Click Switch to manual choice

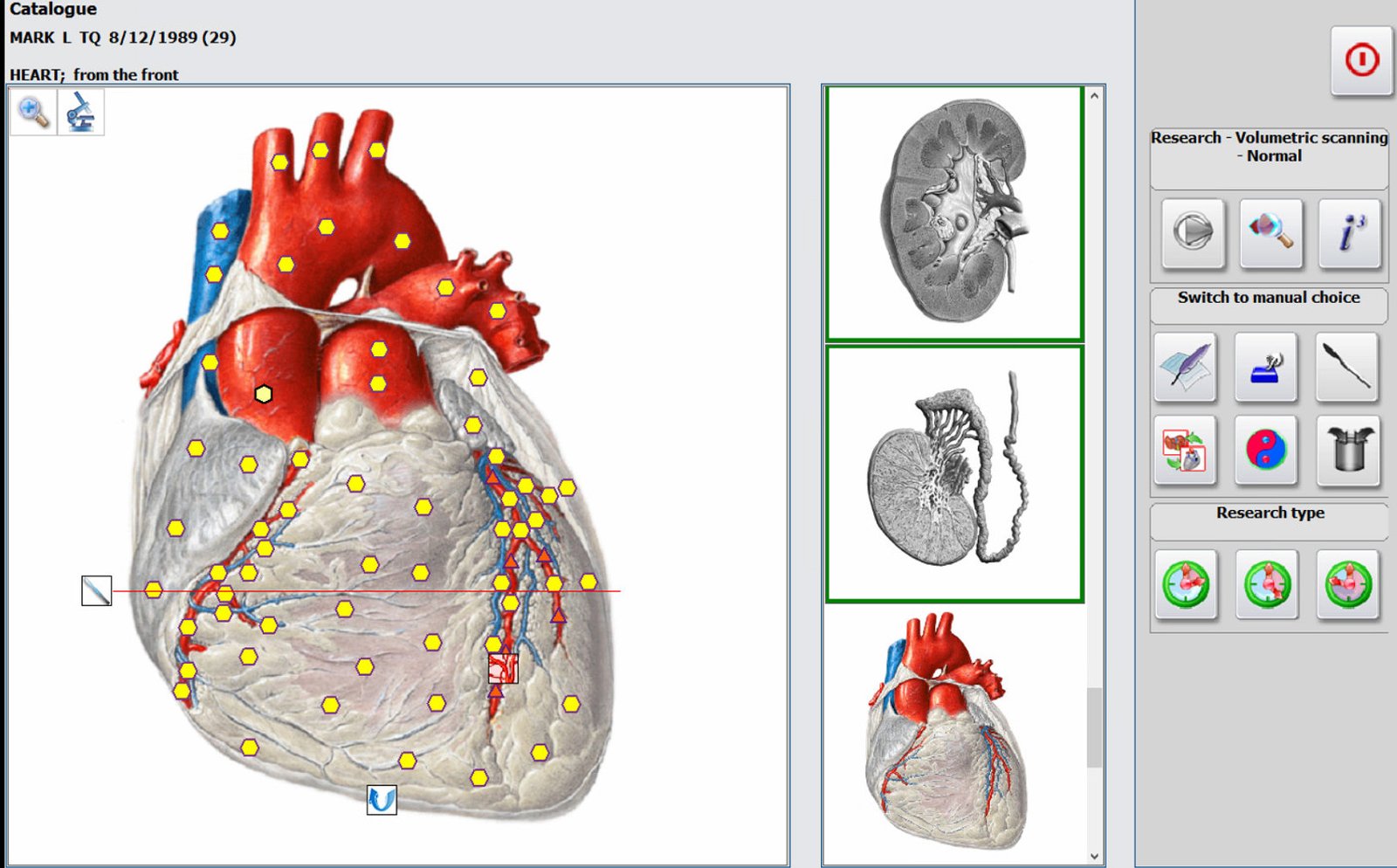click(x=1269, y=298)
